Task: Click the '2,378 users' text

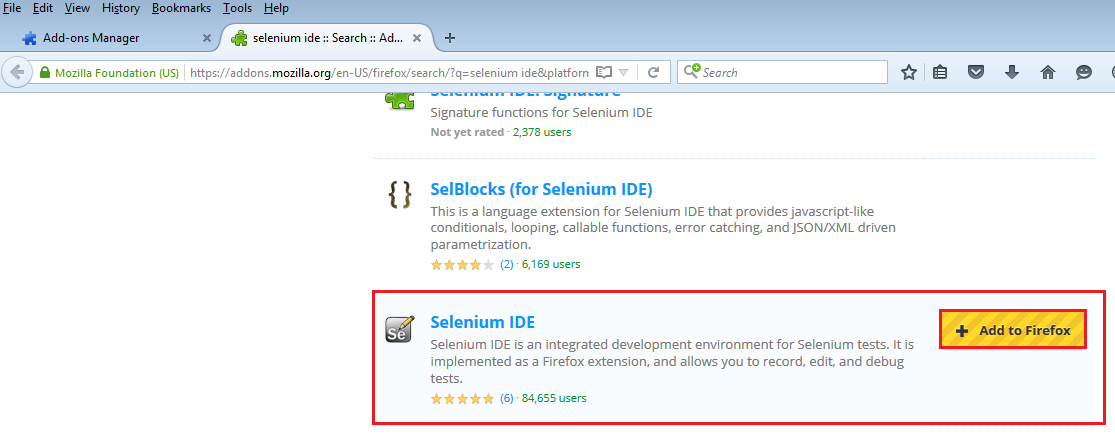Action: (542, 132)
